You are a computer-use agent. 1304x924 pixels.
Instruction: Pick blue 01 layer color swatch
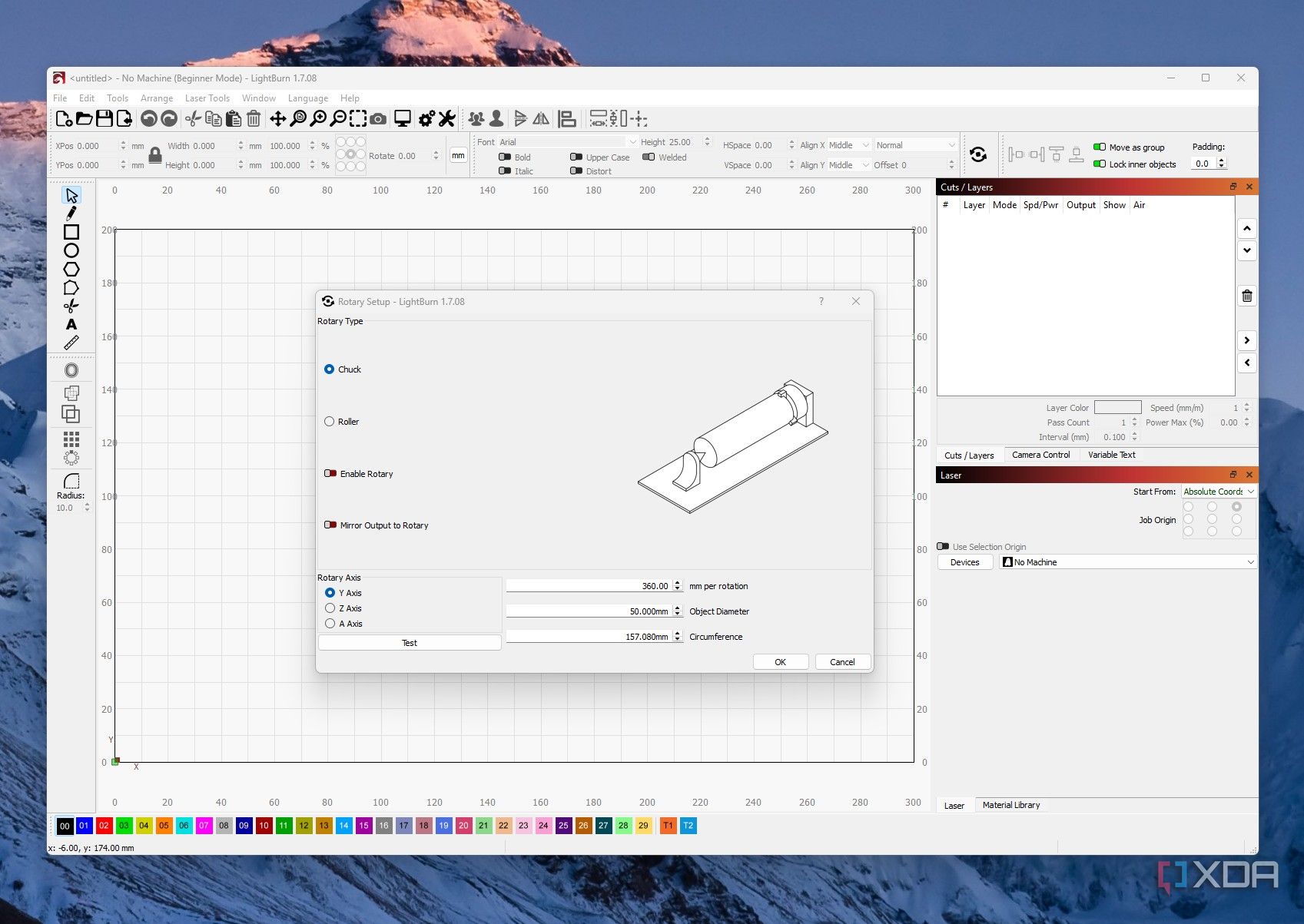pyautogui.click(x=85, y=826)
